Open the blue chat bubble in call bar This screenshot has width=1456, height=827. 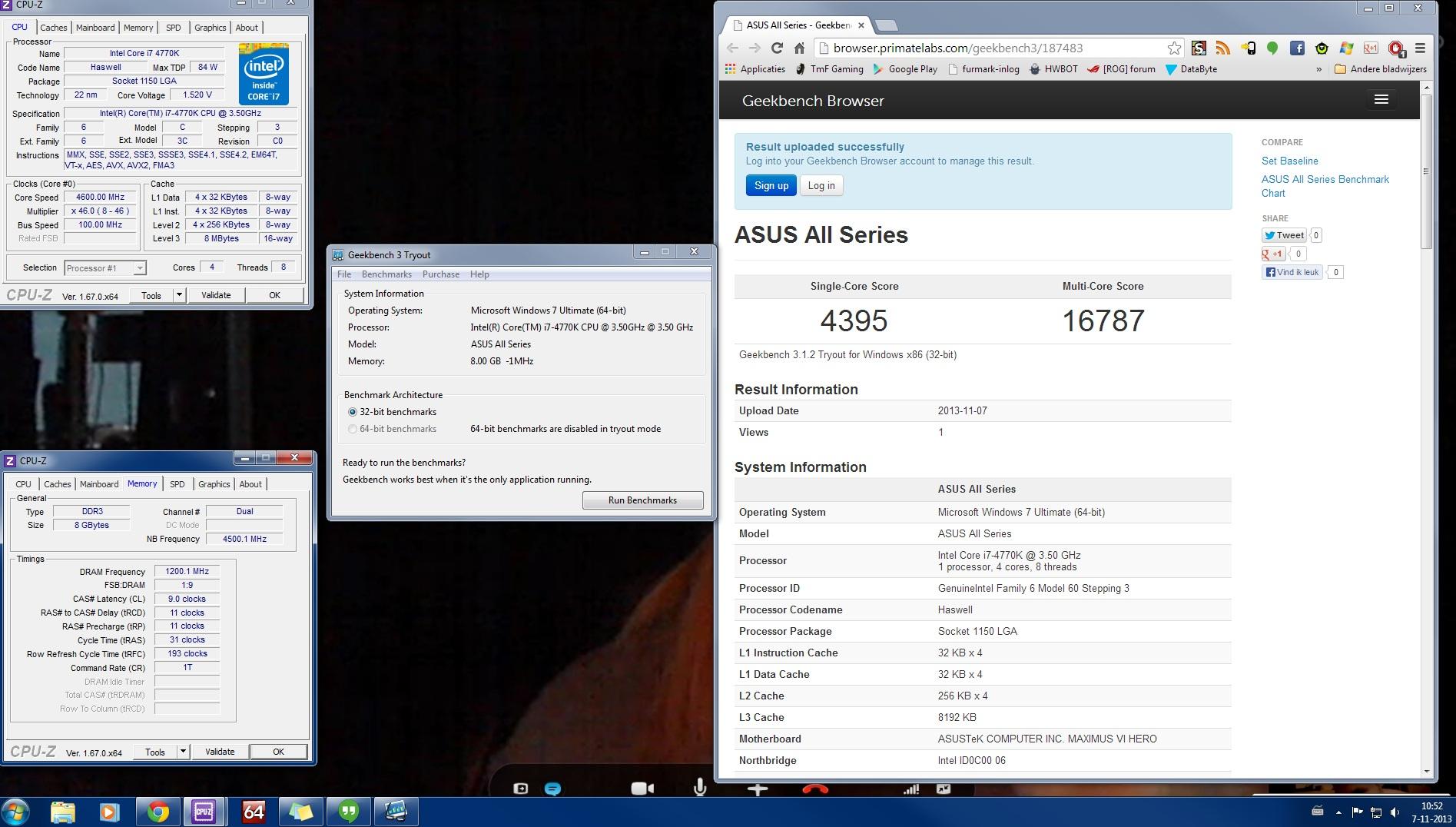[552, 789]
